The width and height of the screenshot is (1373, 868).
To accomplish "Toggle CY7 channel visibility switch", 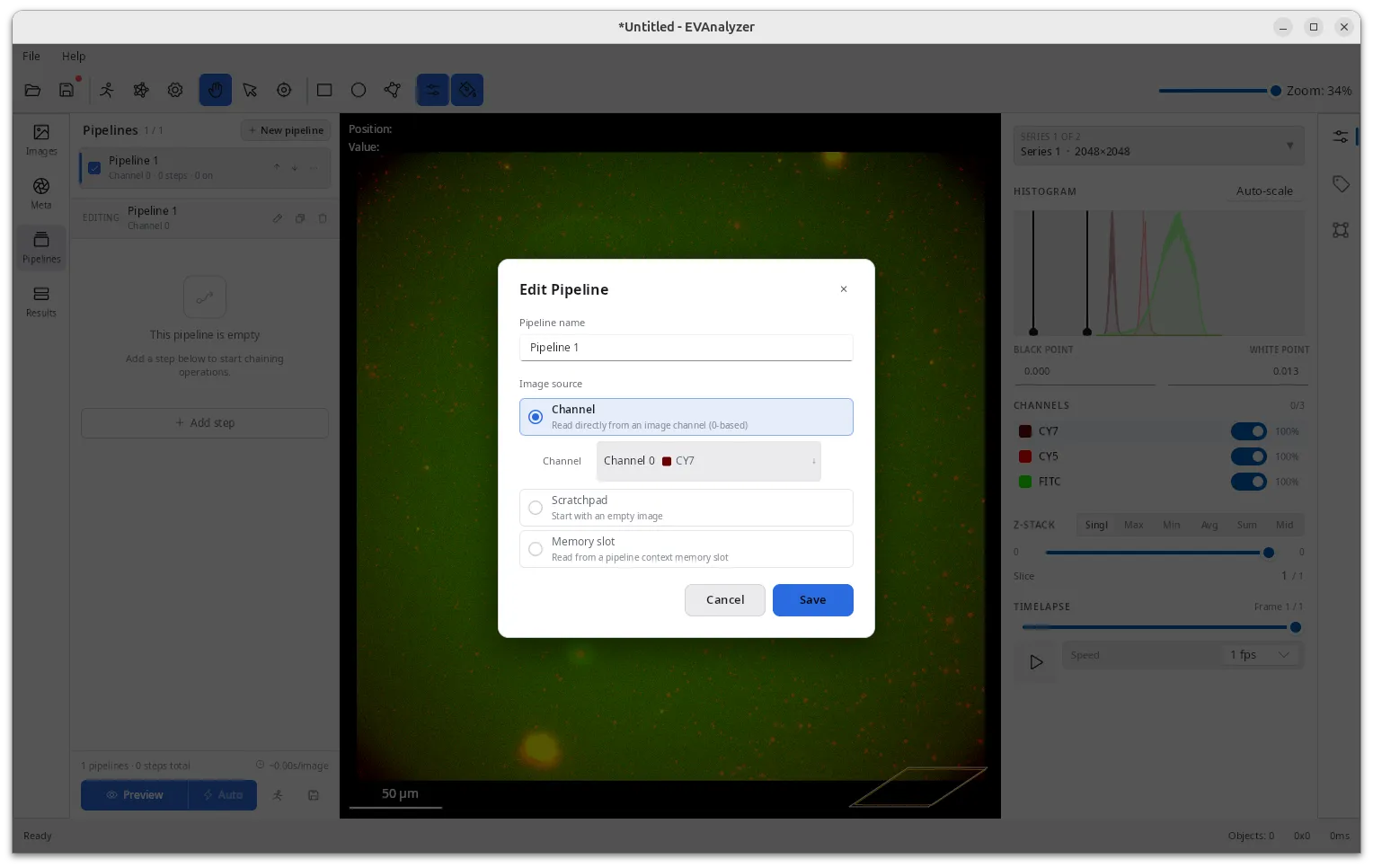I will (1249, 431).
